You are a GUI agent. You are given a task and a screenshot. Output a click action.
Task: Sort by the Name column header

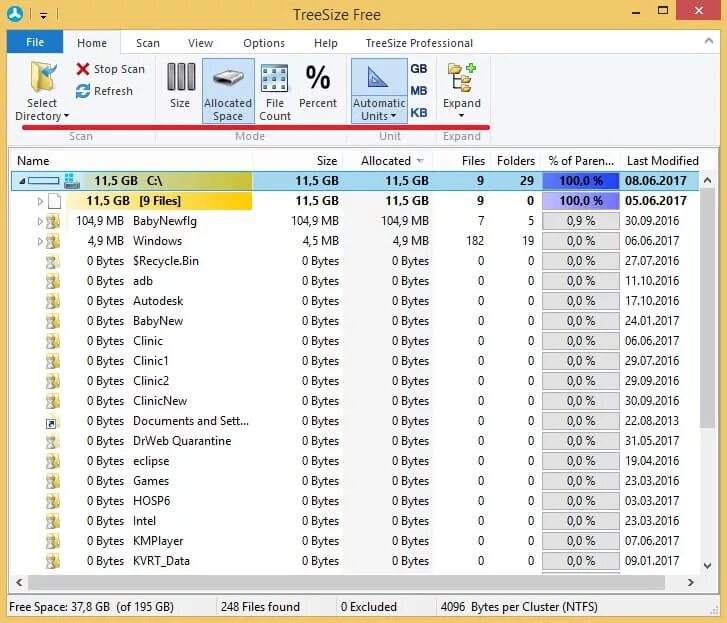(x=132, y=161)
